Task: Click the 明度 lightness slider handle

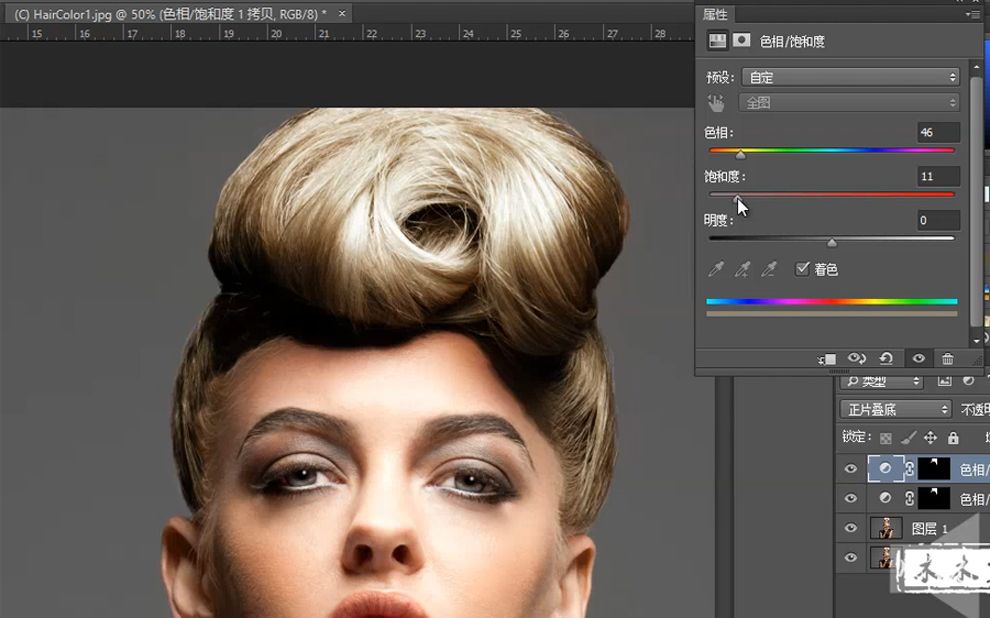Action: click(x=832, y=243)
